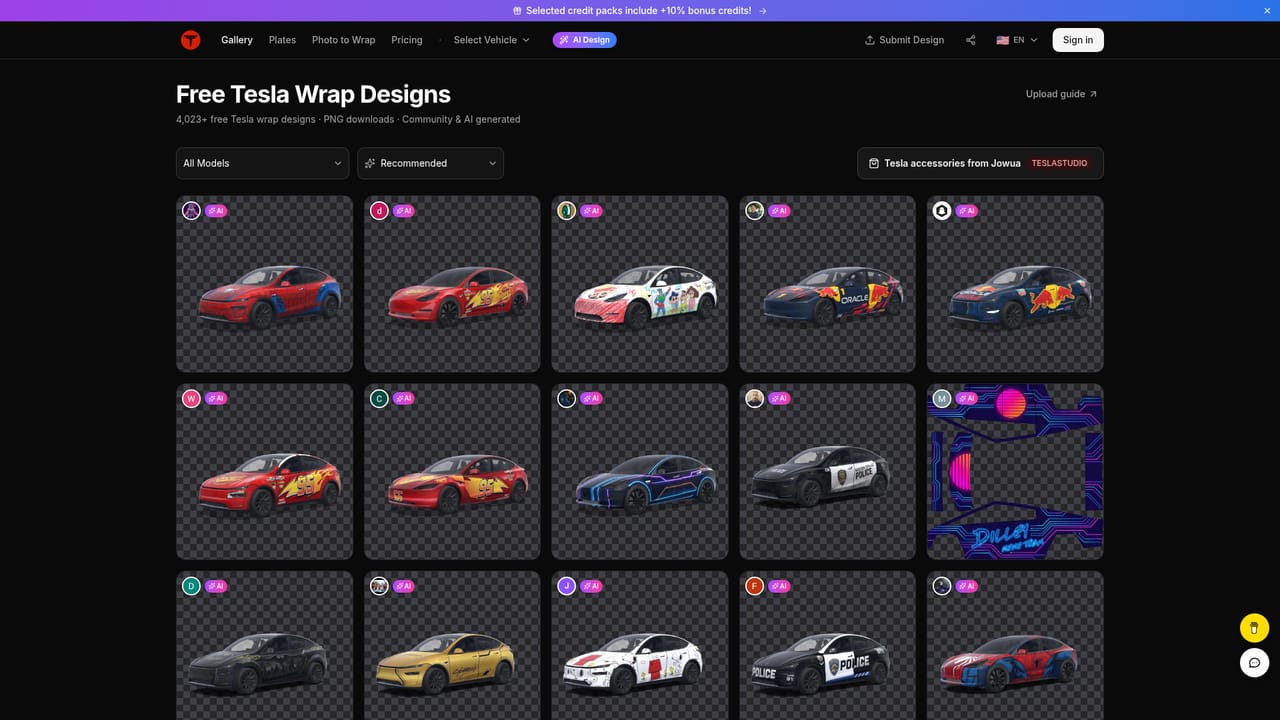
Task: Open Tesla accessories from Jowua link
Action: pyautogui.click(x=980, y=163)
